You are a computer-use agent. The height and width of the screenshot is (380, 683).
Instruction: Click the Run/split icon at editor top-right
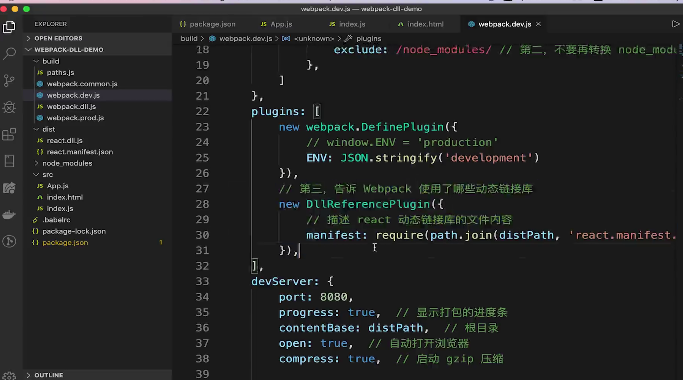tap(675, 24)
